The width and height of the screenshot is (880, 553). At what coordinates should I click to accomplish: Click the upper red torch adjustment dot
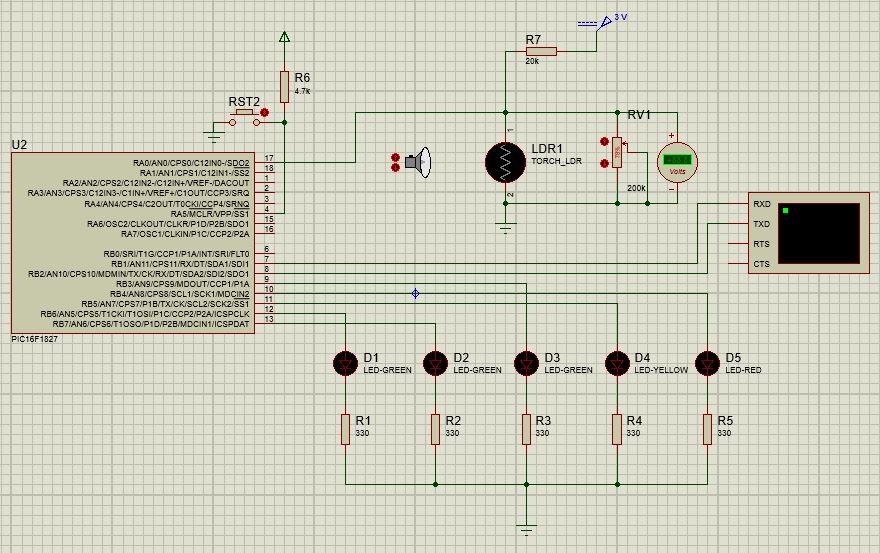(396, 157)
